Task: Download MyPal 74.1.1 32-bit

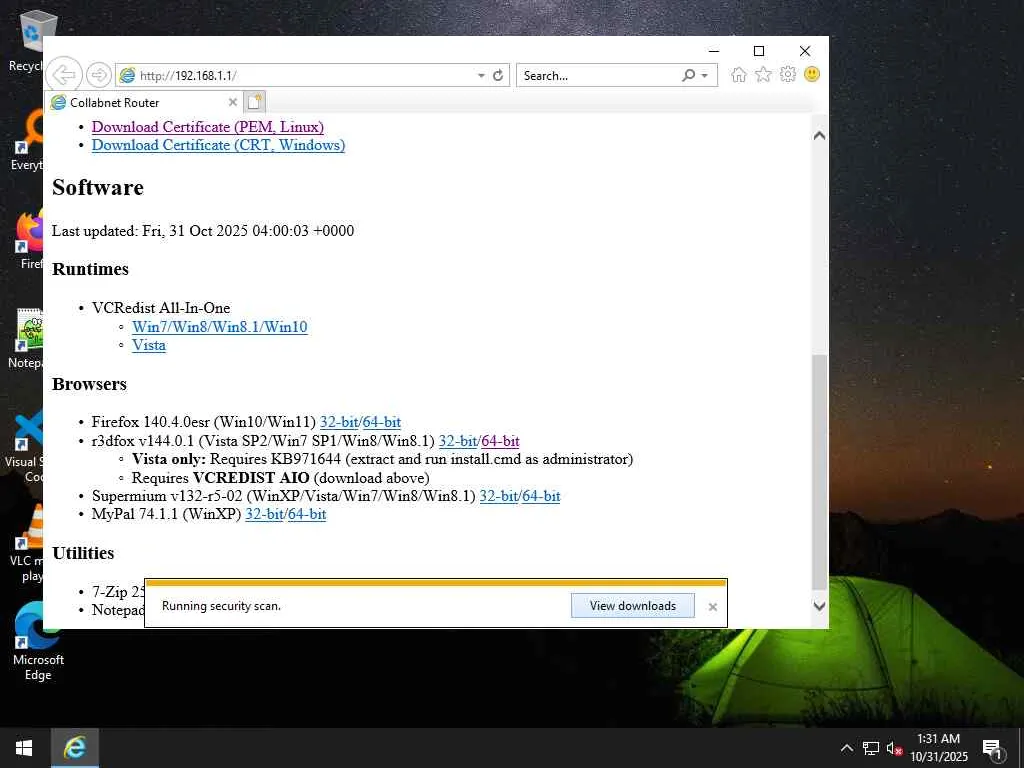Action: [x=264, y=514]
